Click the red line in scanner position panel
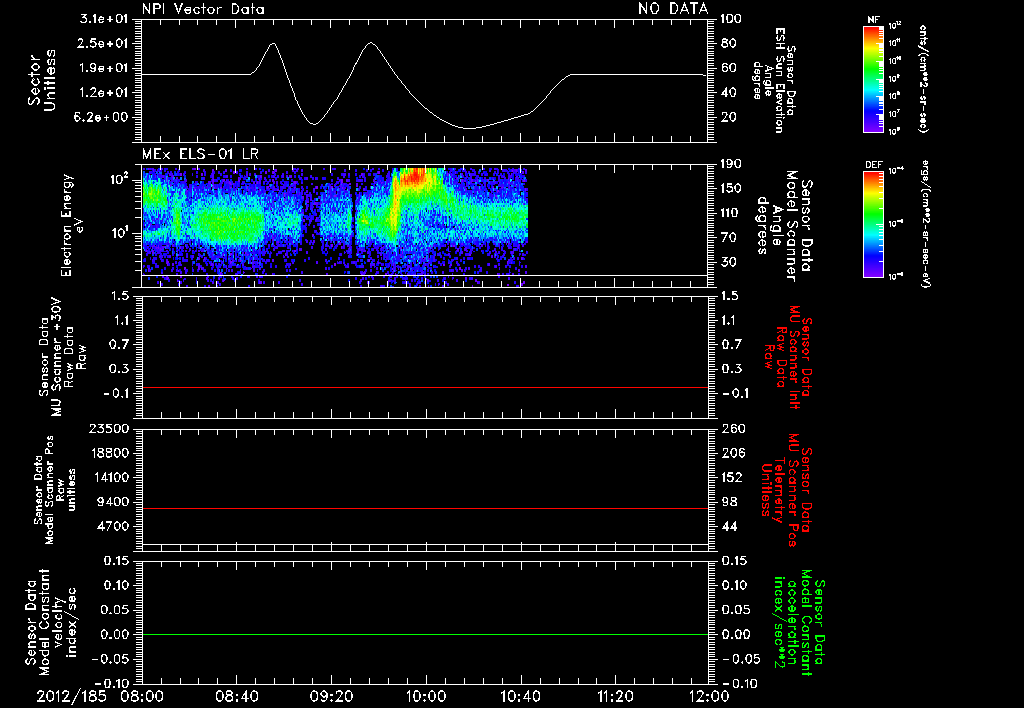The height and width of the screenshot is (708, 1024). (x=425, y=508)
